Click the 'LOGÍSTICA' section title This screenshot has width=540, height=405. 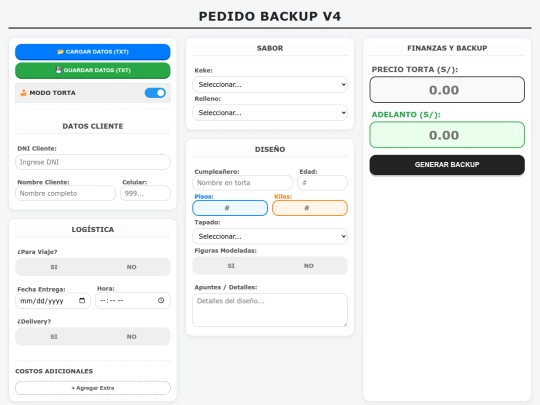(93, 229)
